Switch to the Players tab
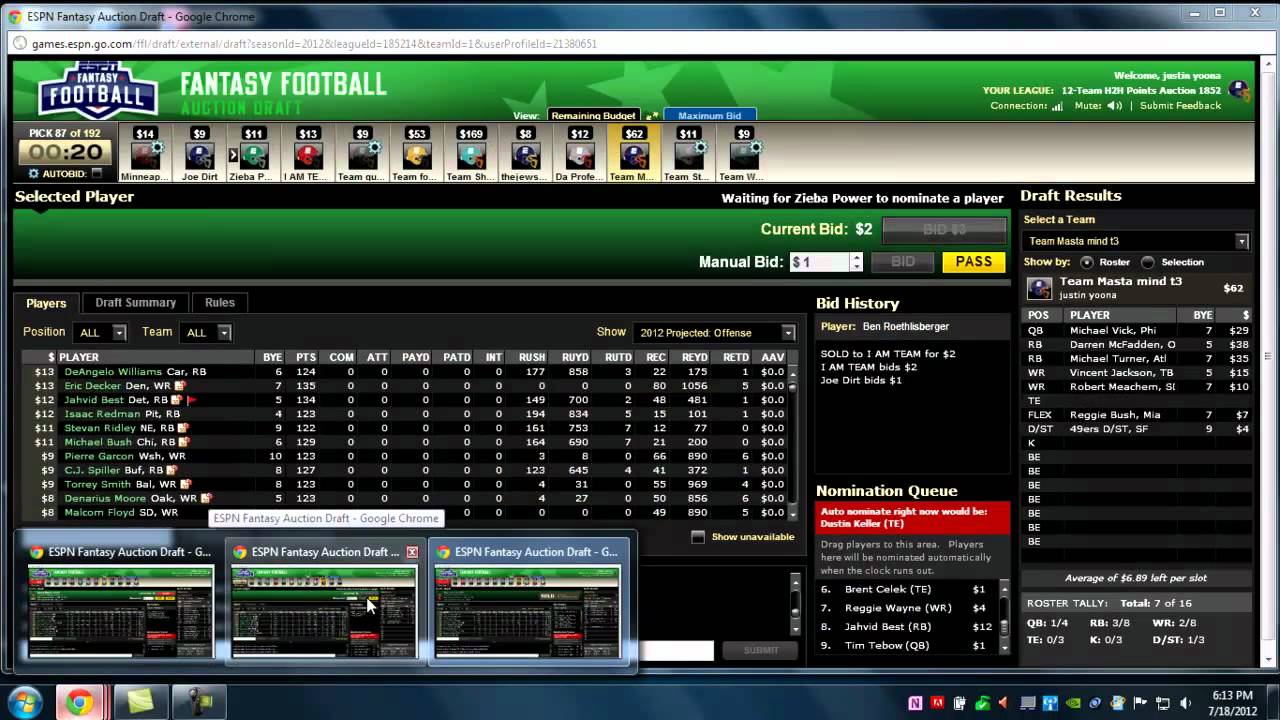Screen dimensions: 1280x720 click(x=46, y=303)
